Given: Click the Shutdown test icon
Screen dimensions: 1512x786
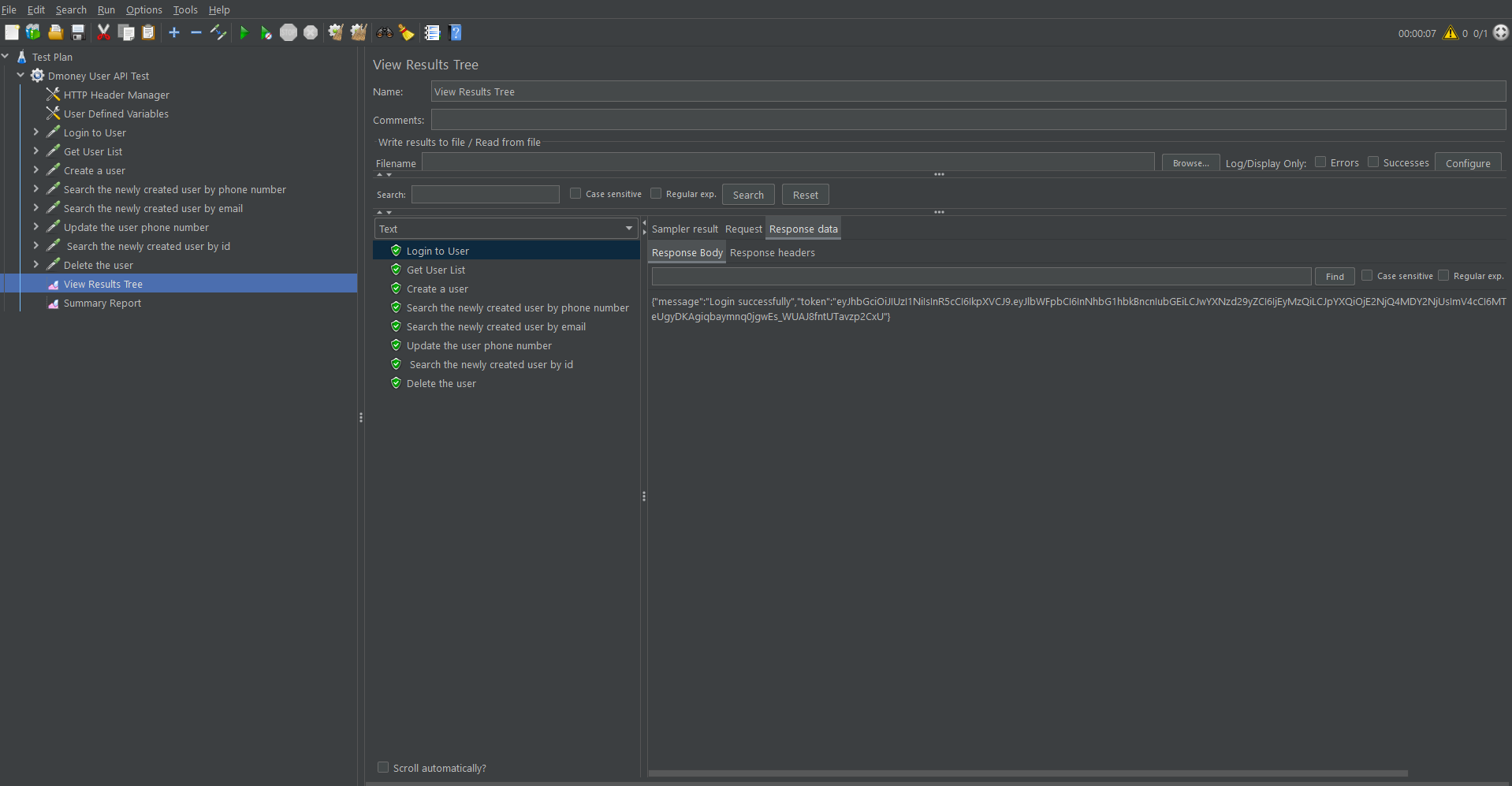Looking at the screenshot, I should (311, 32).
